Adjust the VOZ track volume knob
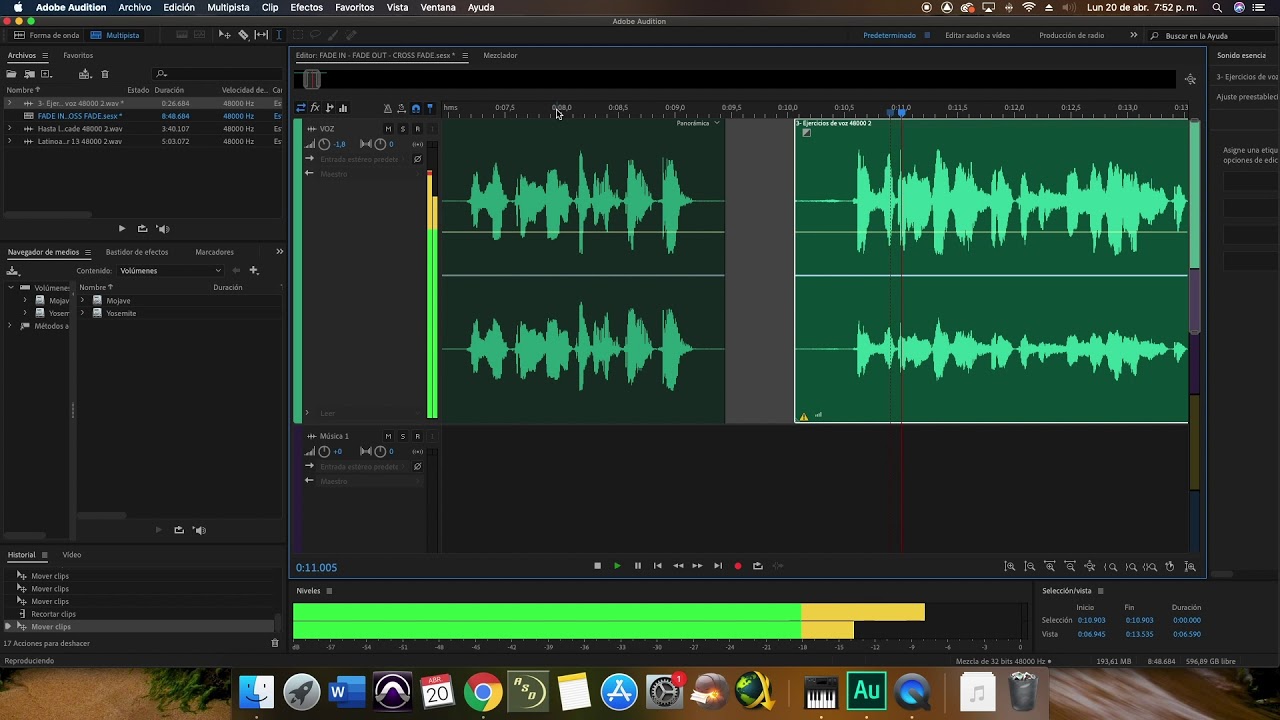The image size is (1280, 720). pos(324,144)
